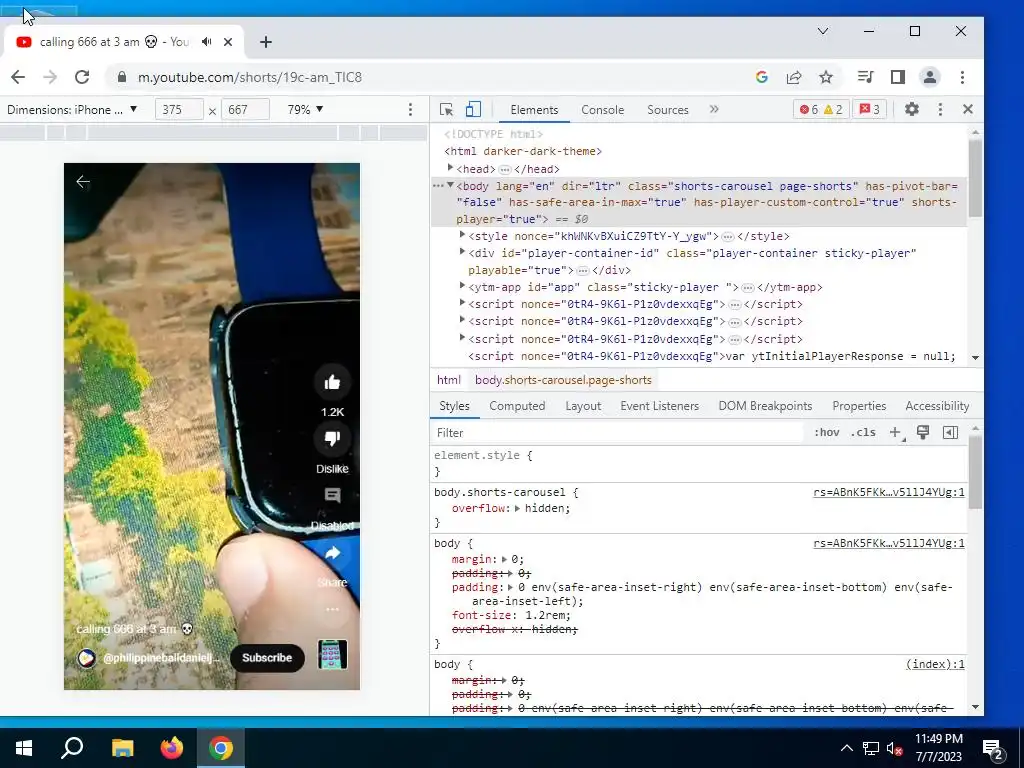This screenshot has width=1024, height=768.
Task: Launch Firefox from the taskbar
Action: pos(172,748)
